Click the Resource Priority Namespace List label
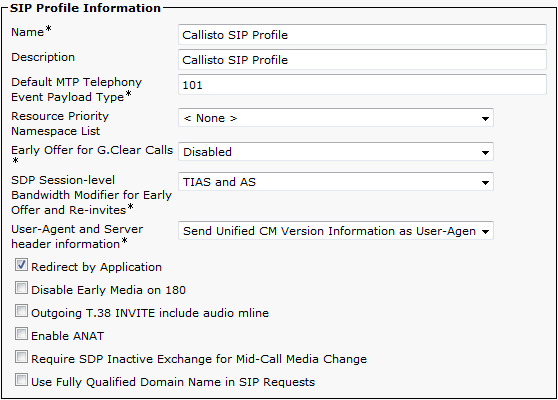The image size is (558, 400). [60, 123]
